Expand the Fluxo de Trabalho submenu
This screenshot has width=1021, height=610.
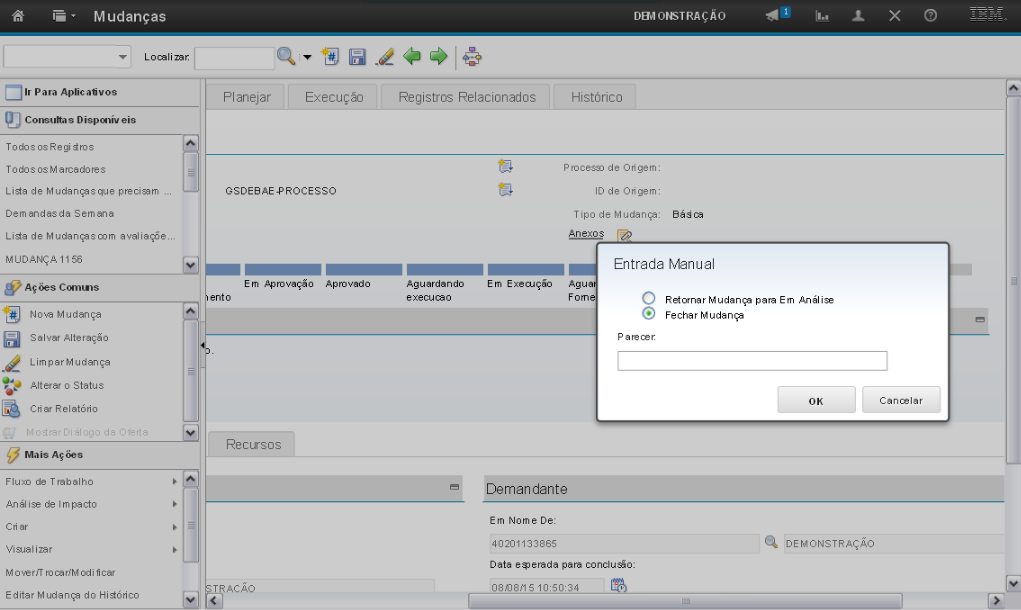[92, 481]
